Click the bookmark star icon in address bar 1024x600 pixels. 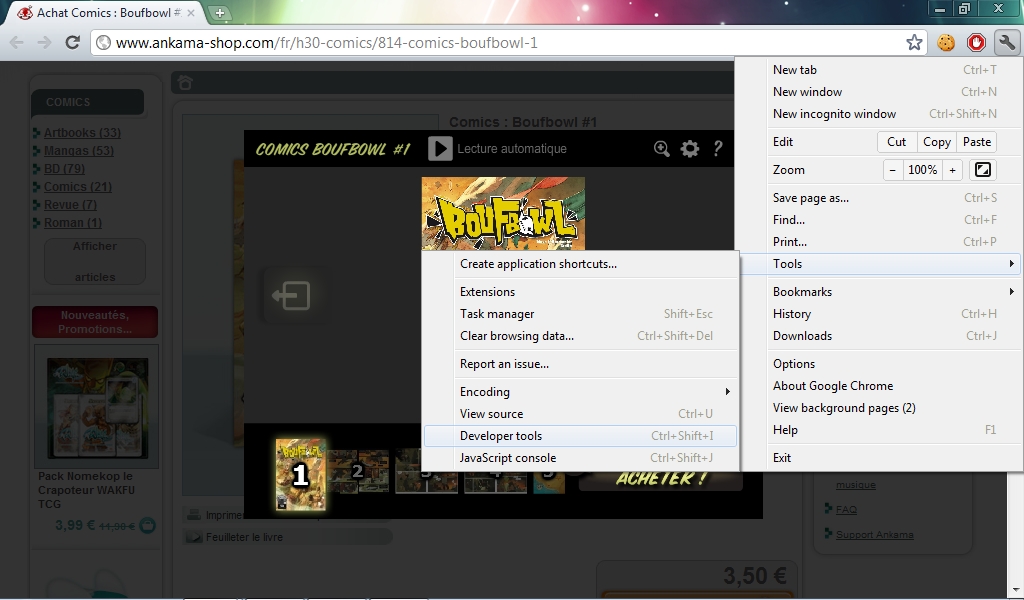tap(914, 43)
